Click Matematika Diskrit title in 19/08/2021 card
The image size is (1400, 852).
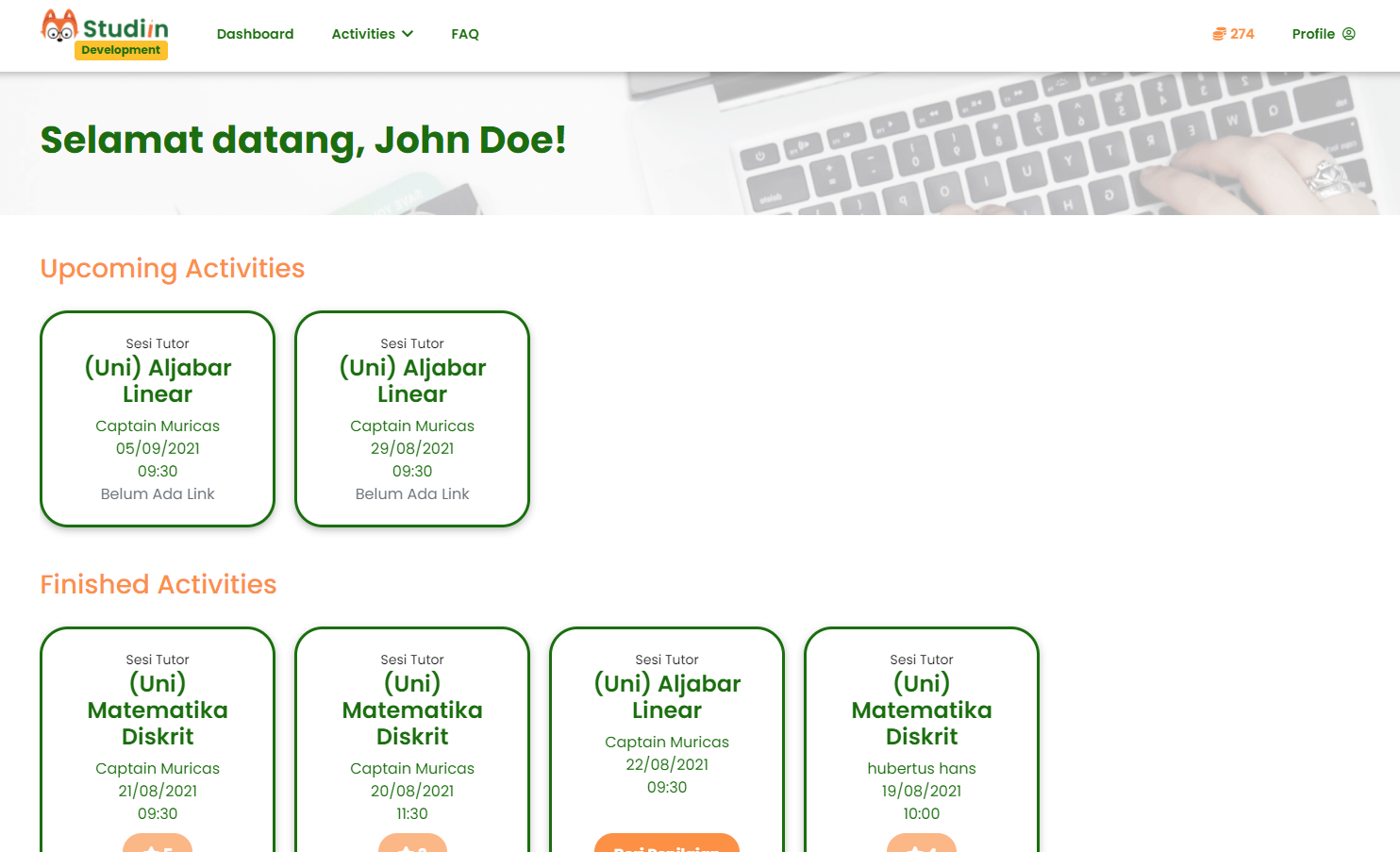point(922,710)
